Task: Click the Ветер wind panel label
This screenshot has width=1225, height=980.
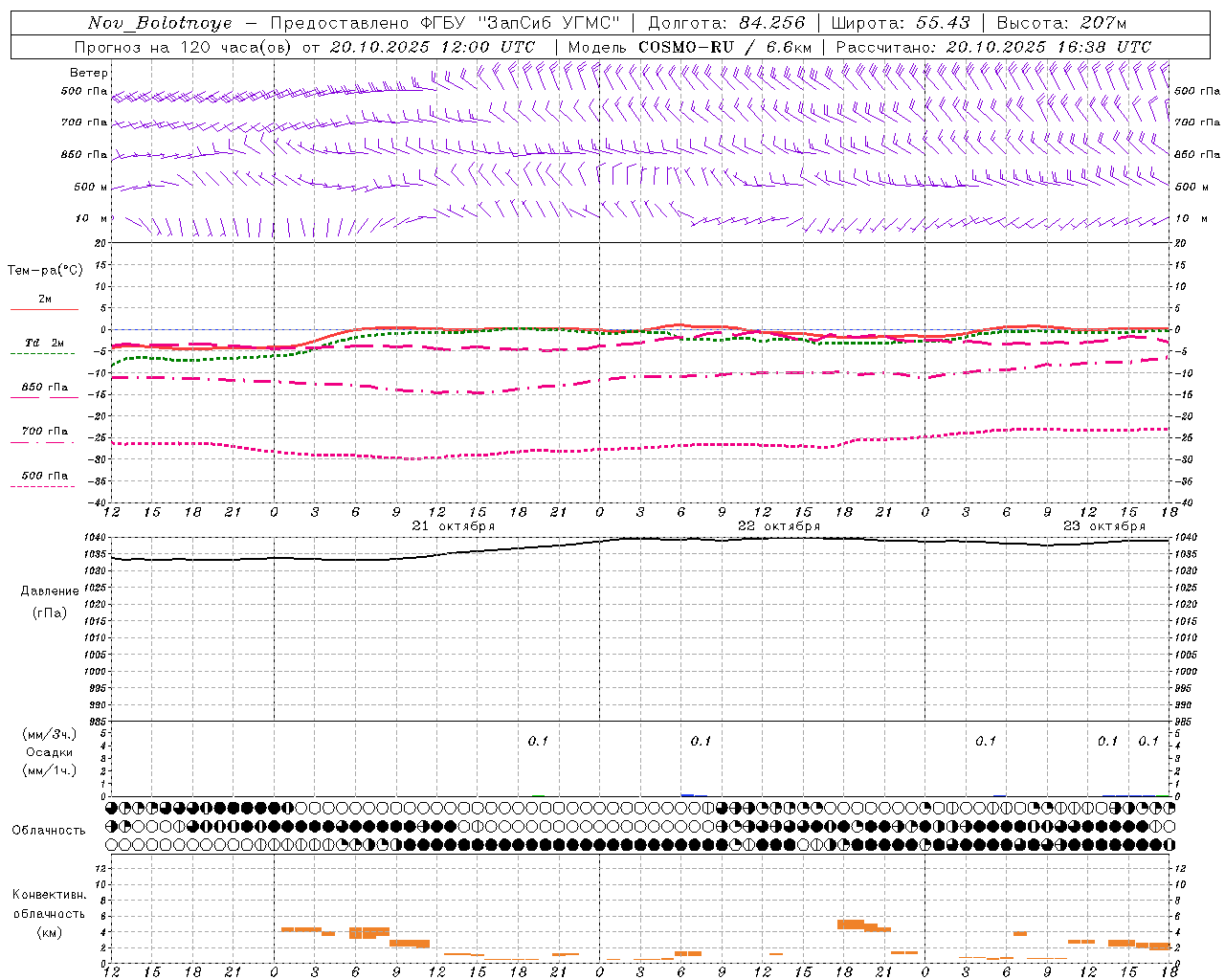Action: pyautogui.click(x=89, y=73)
